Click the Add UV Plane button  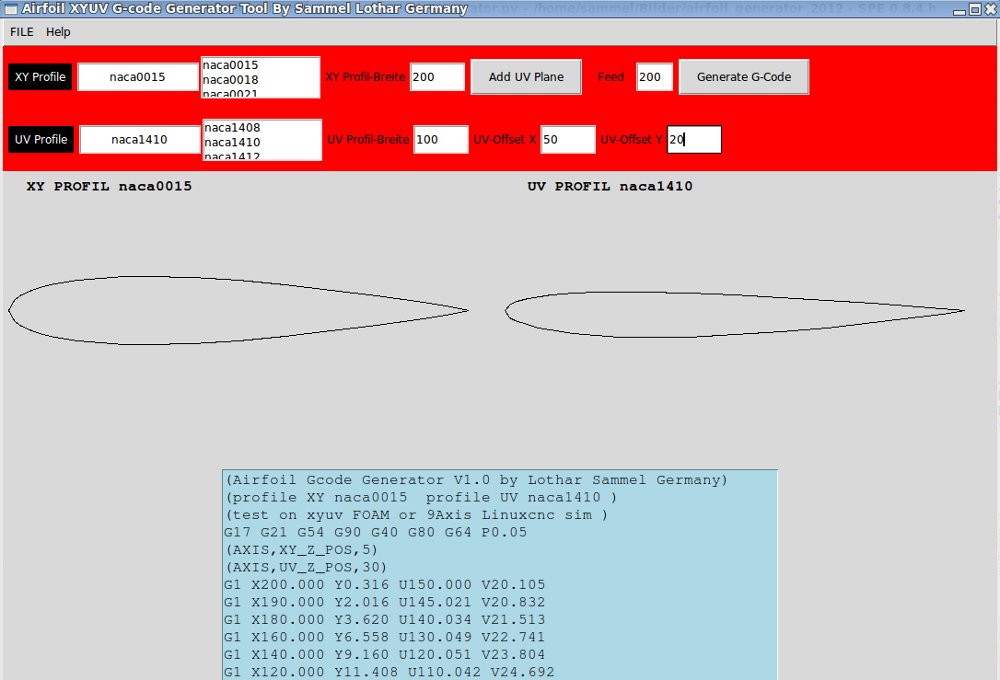tap(526, 76)
